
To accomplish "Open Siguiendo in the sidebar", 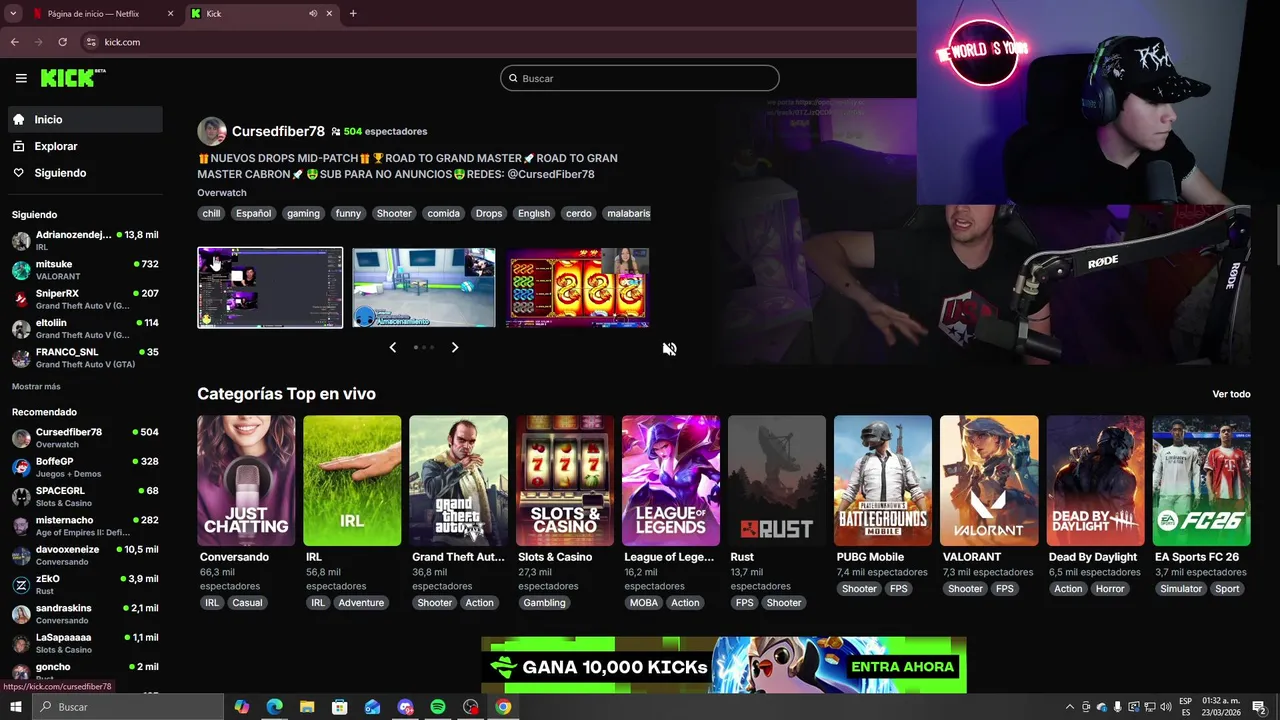I will point(85,173).
